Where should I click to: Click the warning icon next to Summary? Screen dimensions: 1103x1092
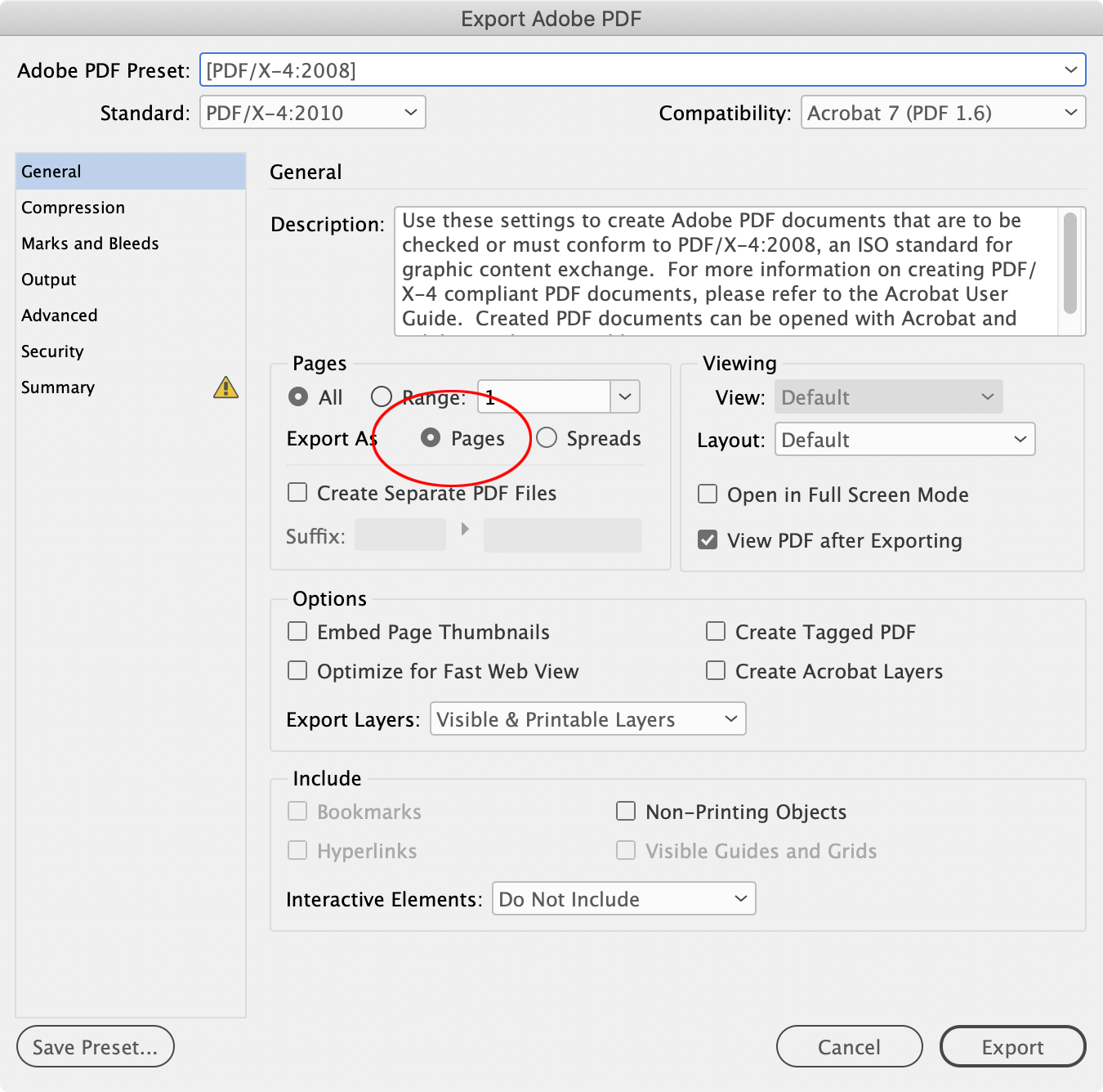point(226,387)
